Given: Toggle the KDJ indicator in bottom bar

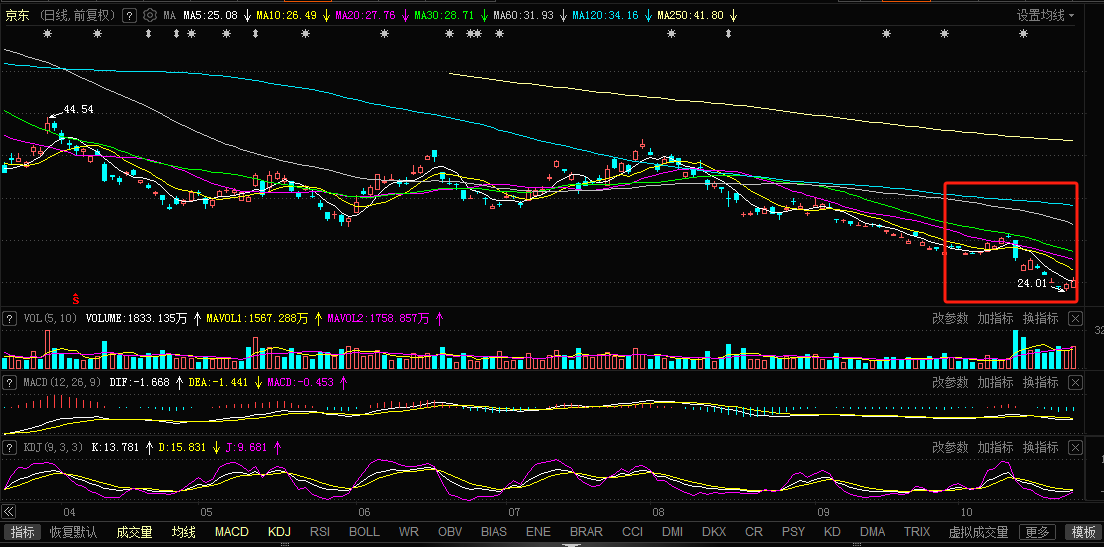Looking at the screenshot, I should [x=279, y=532].
